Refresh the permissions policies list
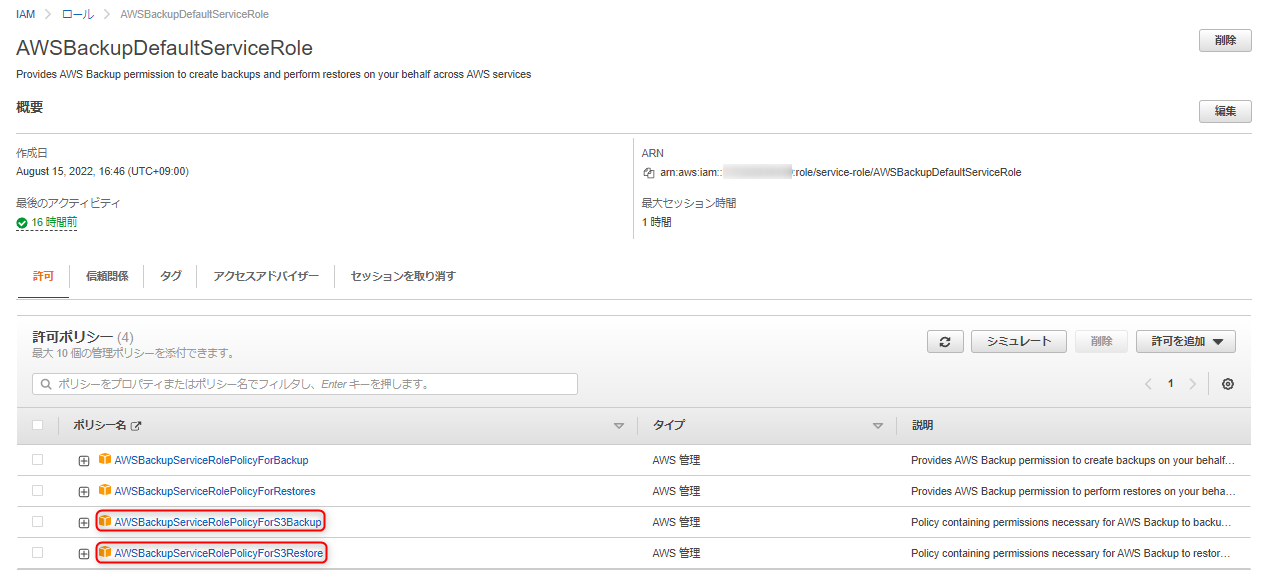 tap(944, 341)
